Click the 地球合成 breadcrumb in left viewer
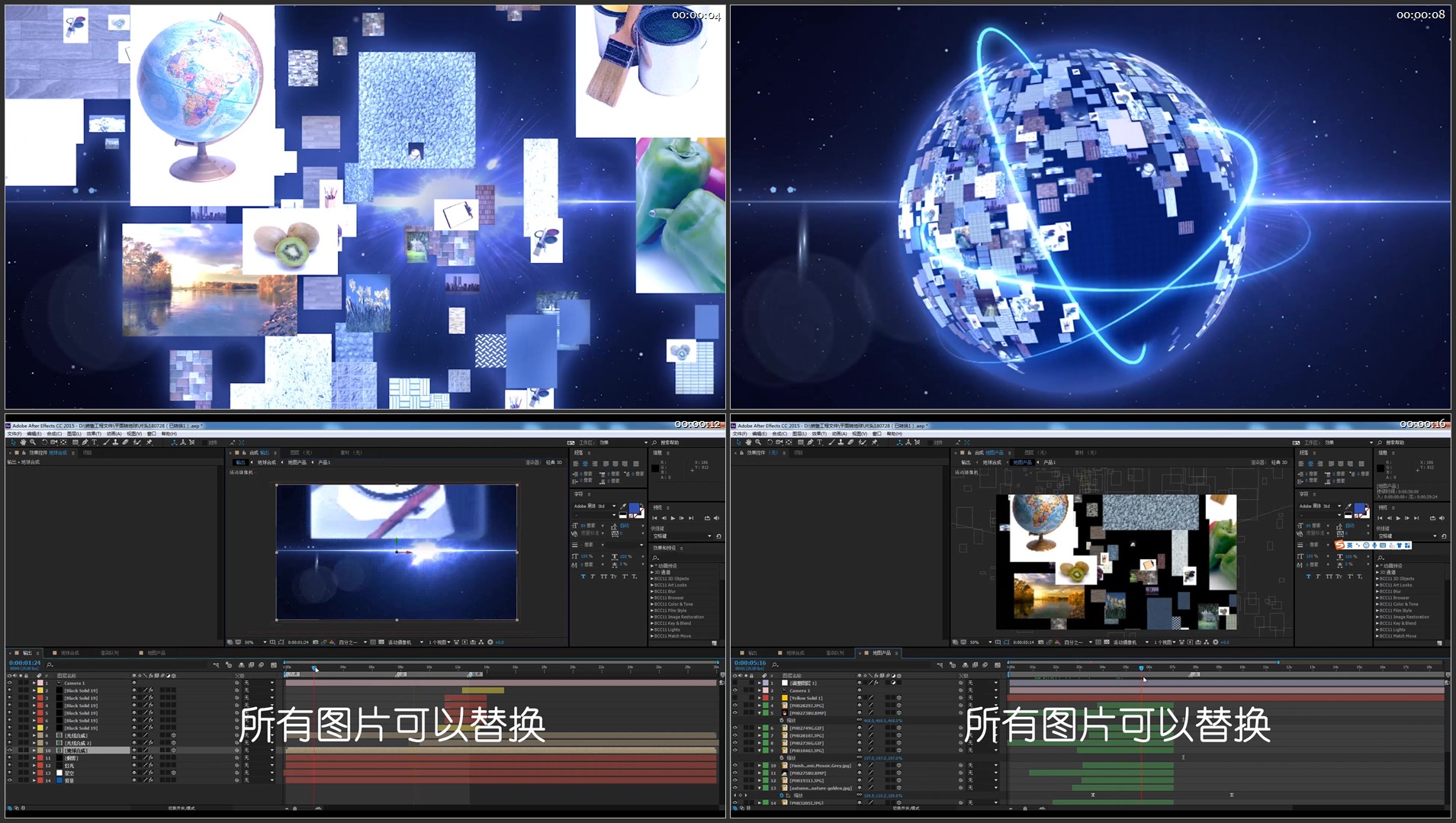 click(266, 462)
